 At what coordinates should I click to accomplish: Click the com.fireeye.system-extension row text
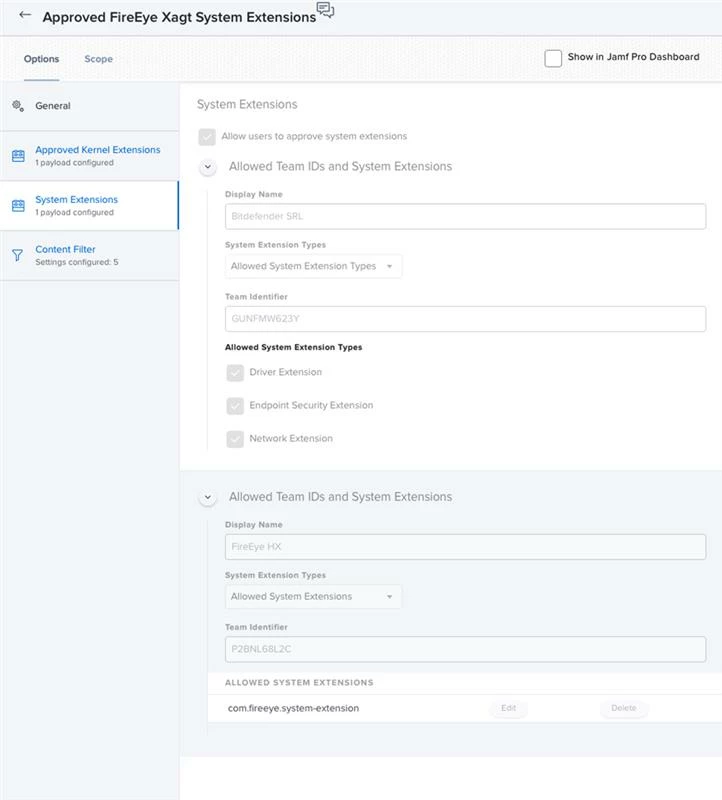[293, 708]
